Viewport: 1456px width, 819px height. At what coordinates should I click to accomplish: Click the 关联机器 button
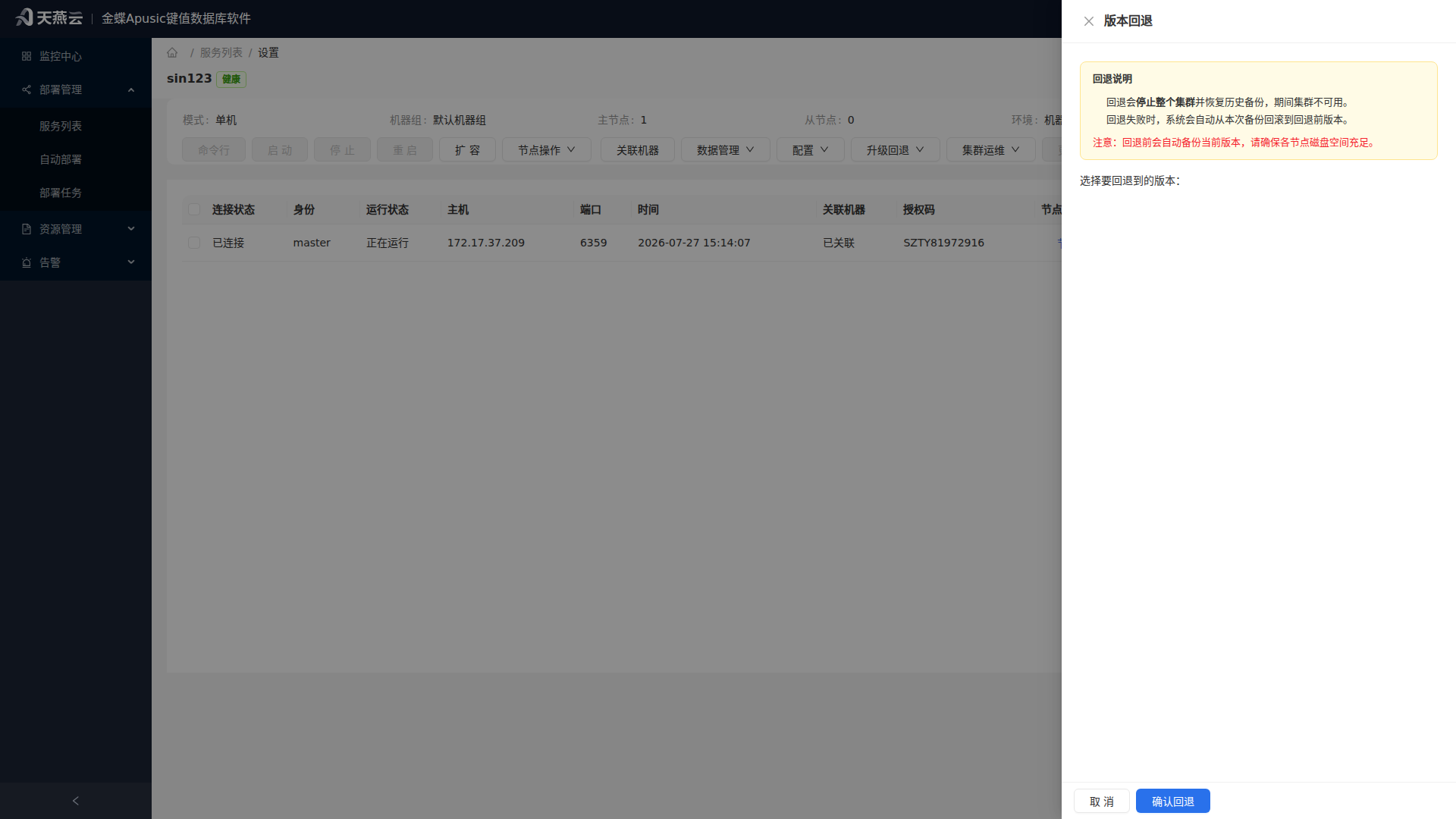point(637,150)
